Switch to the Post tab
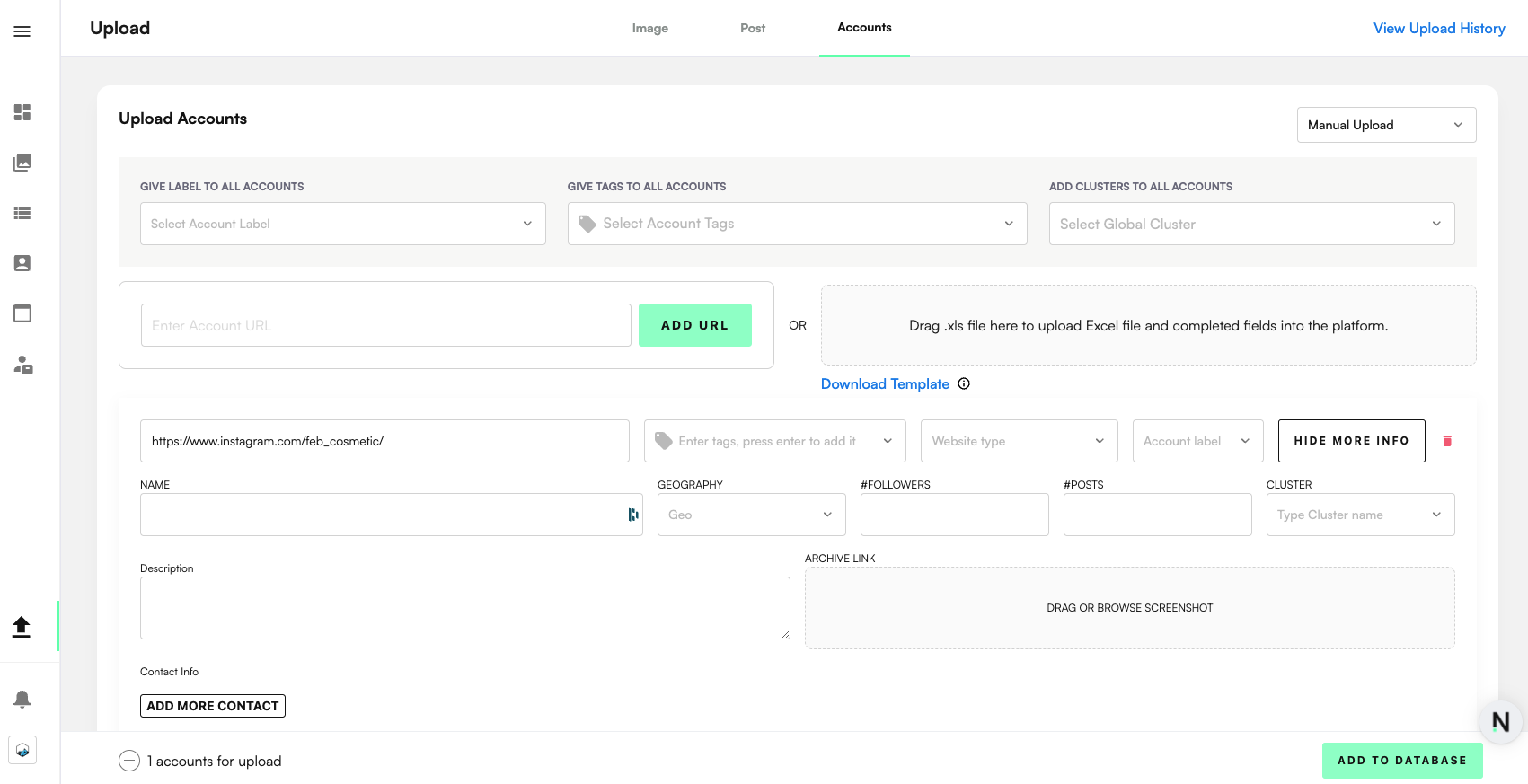Screen dimensions: 1528x784 [x=753, y=28]
